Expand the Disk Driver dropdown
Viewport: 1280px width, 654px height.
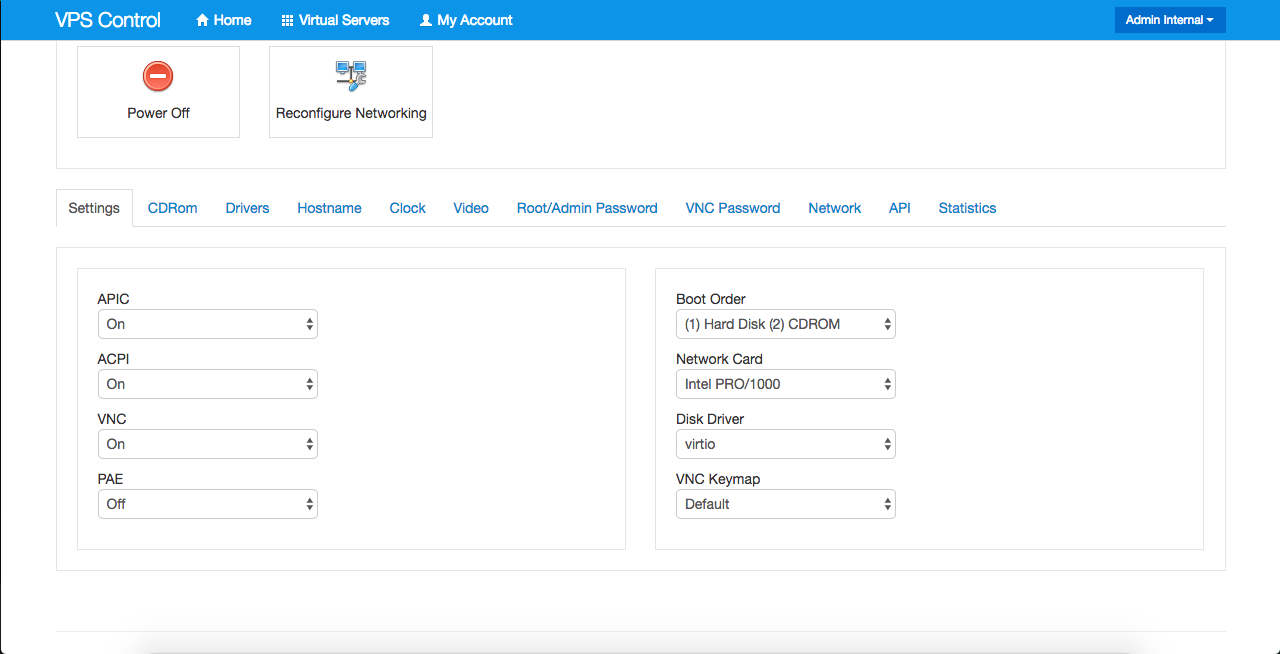point(786,444)
